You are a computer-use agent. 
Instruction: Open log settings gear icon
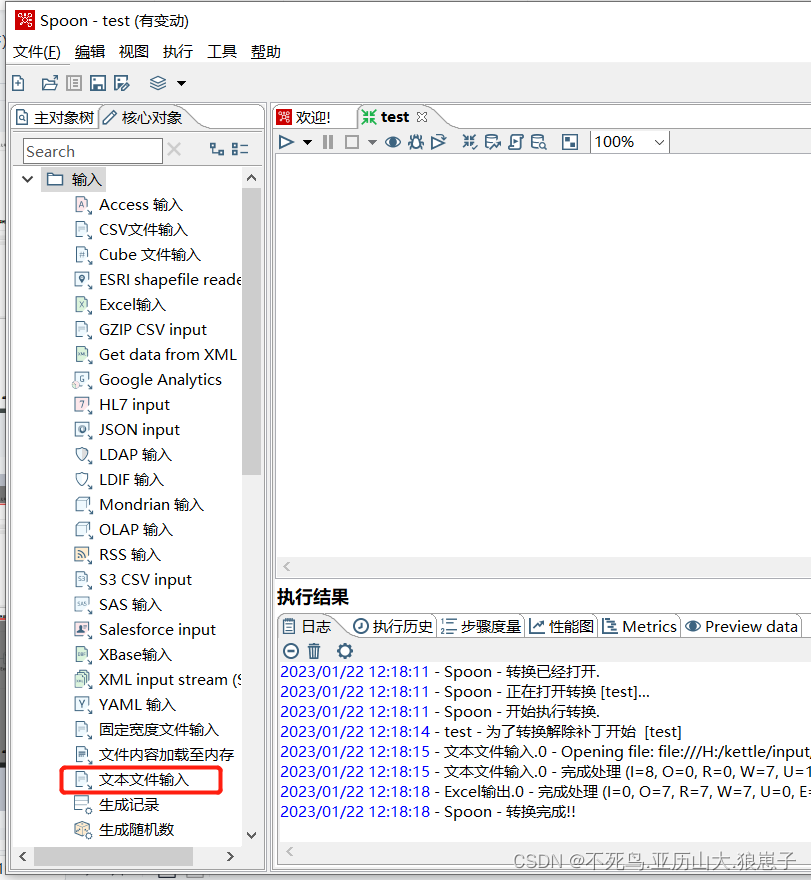(x=345, y=651)
